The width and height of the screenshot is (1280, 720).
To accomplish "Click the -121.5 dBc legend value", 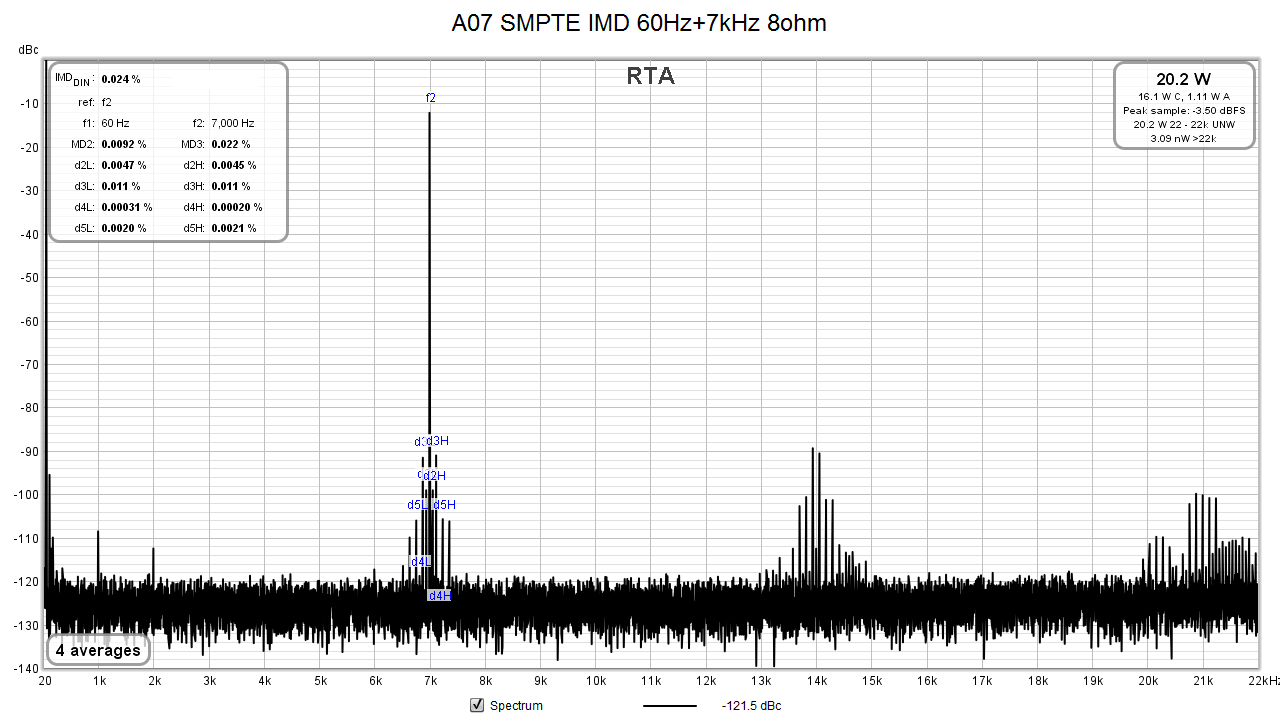I will [x=751, y=706].
